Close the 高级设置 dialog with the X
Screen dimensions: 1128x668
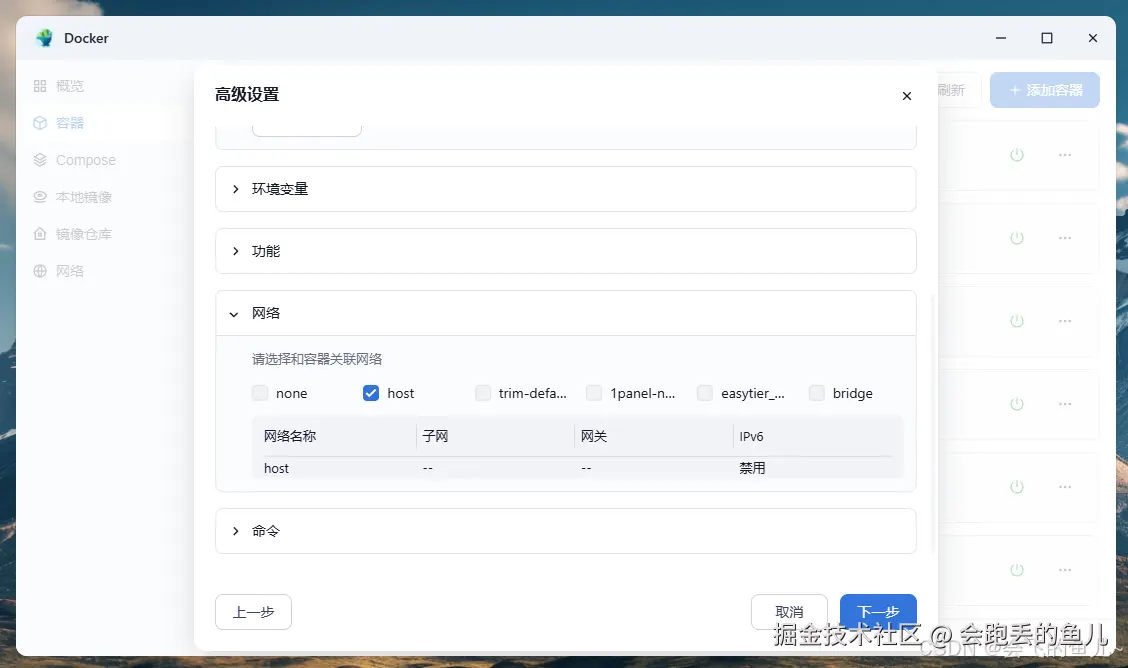click(906, 96)
